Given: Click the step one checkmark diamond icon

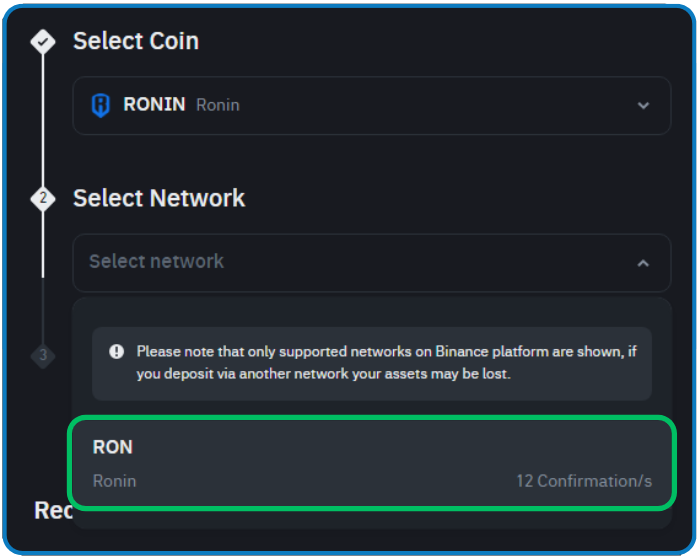Looking at the screenshot, I should (x=43, y=41).
